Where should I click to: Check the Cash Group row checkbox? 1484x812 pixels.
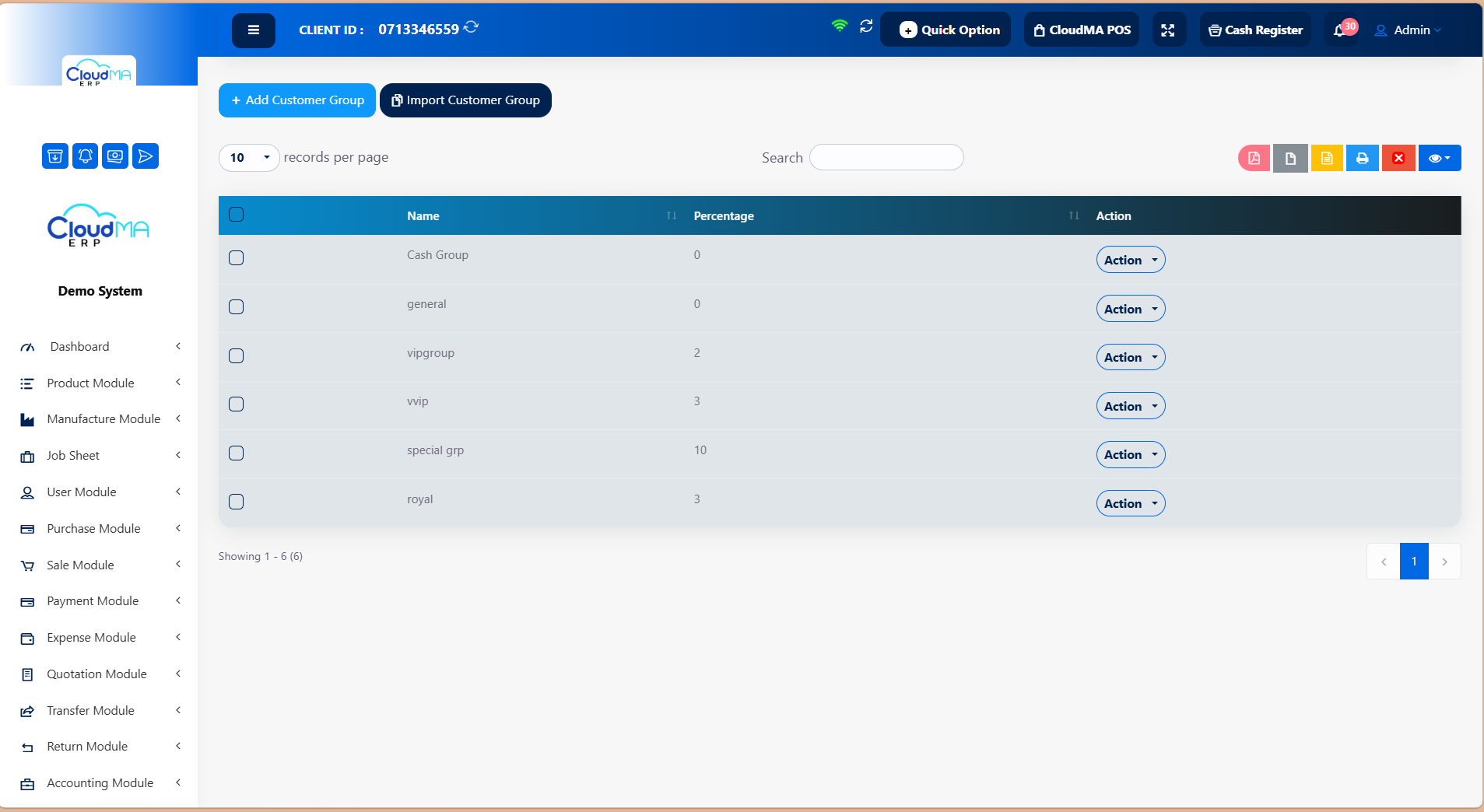point(237,258)
